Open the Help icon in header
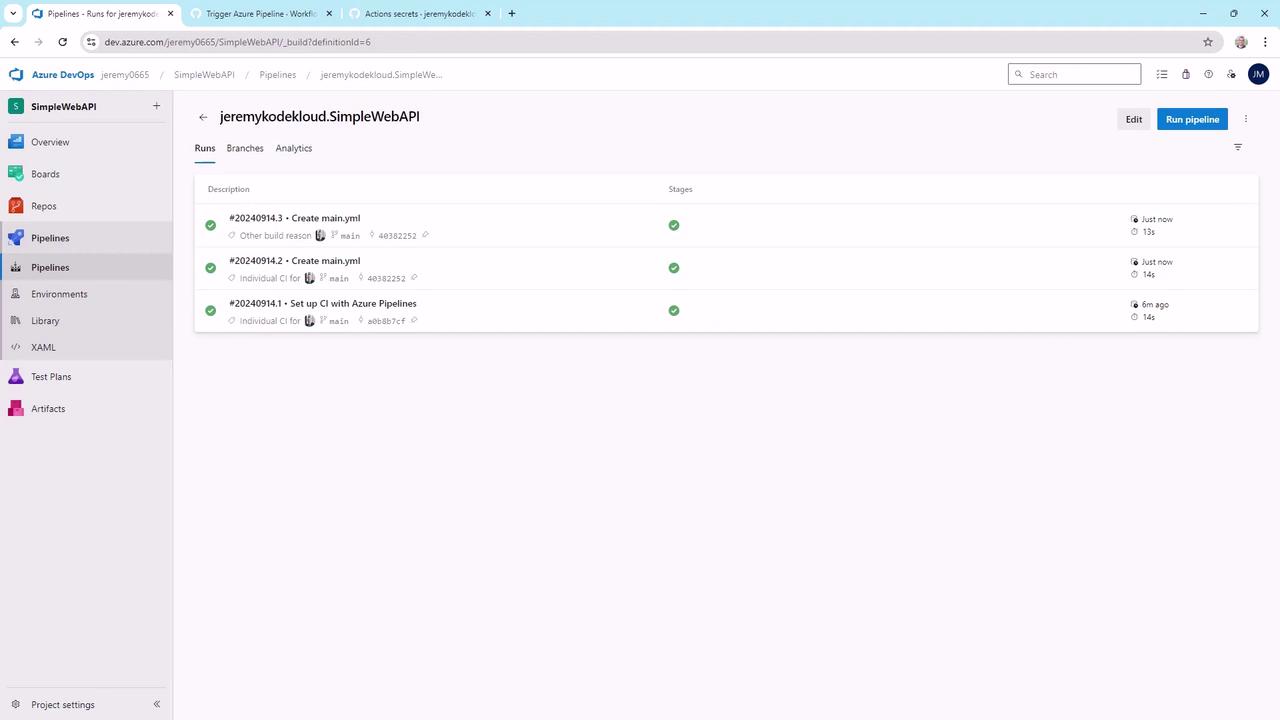The height and width of the screenshot is (720, 1280). tap(1208, 74)
